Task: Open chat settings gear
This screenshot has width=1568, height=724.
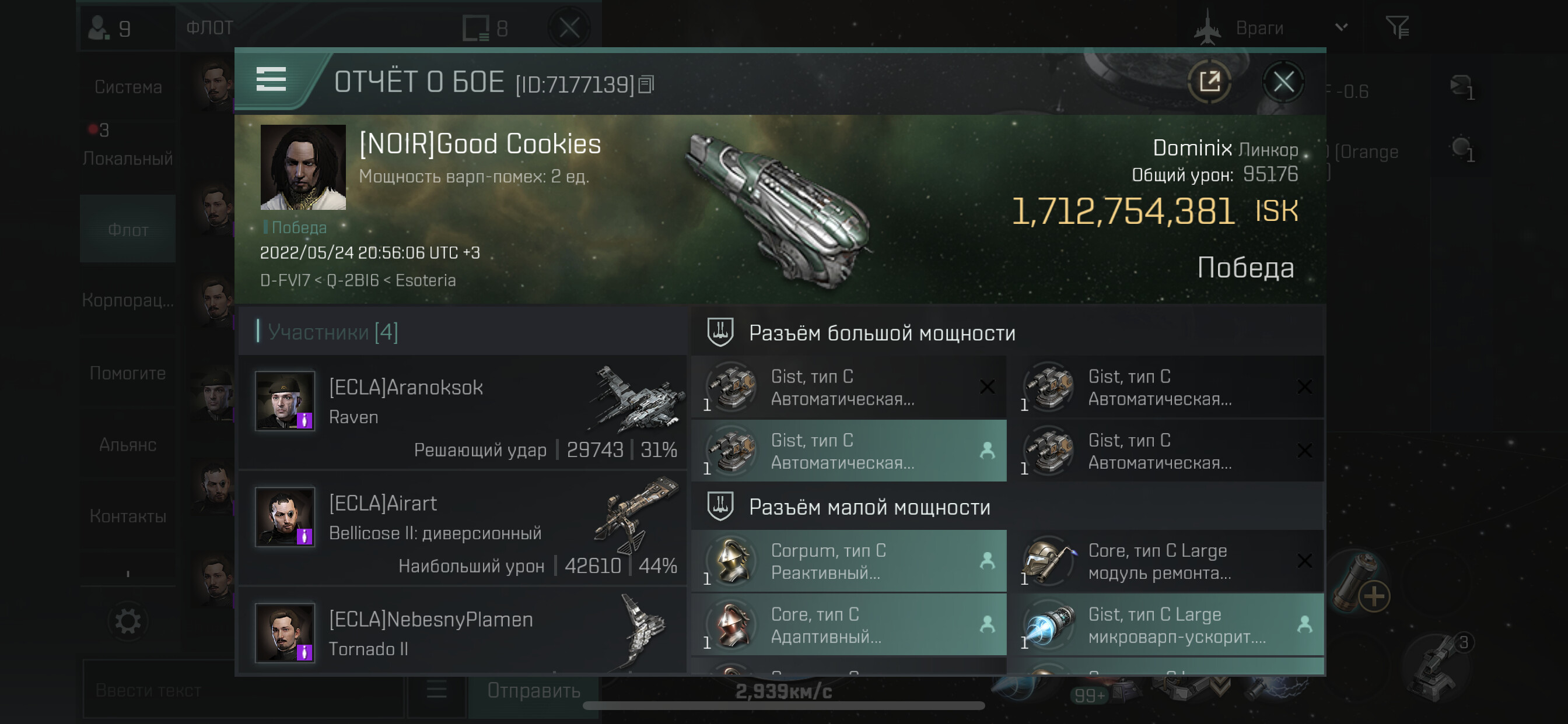Action: click(128, 621)
